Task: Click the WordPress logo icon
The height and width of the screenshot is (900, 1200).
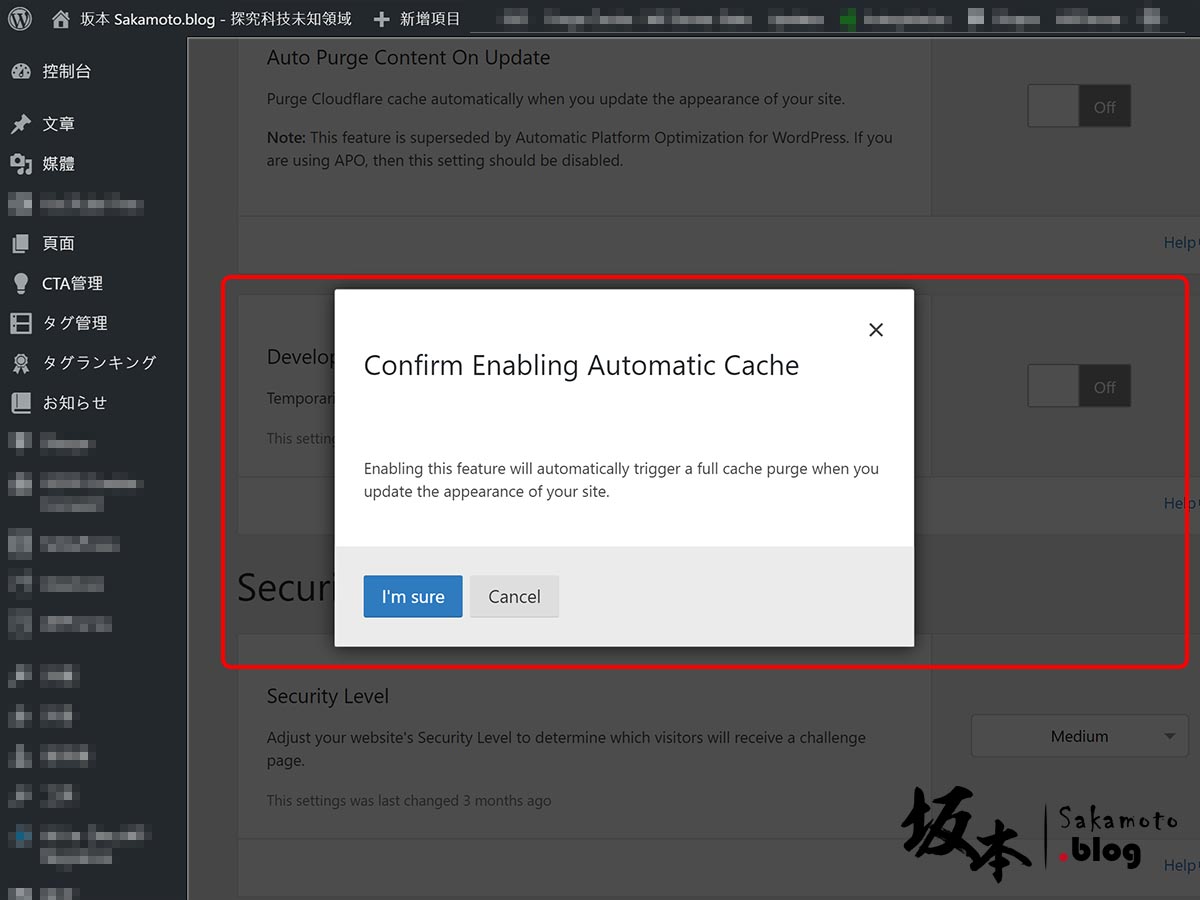Action: (x=20, y=19)
